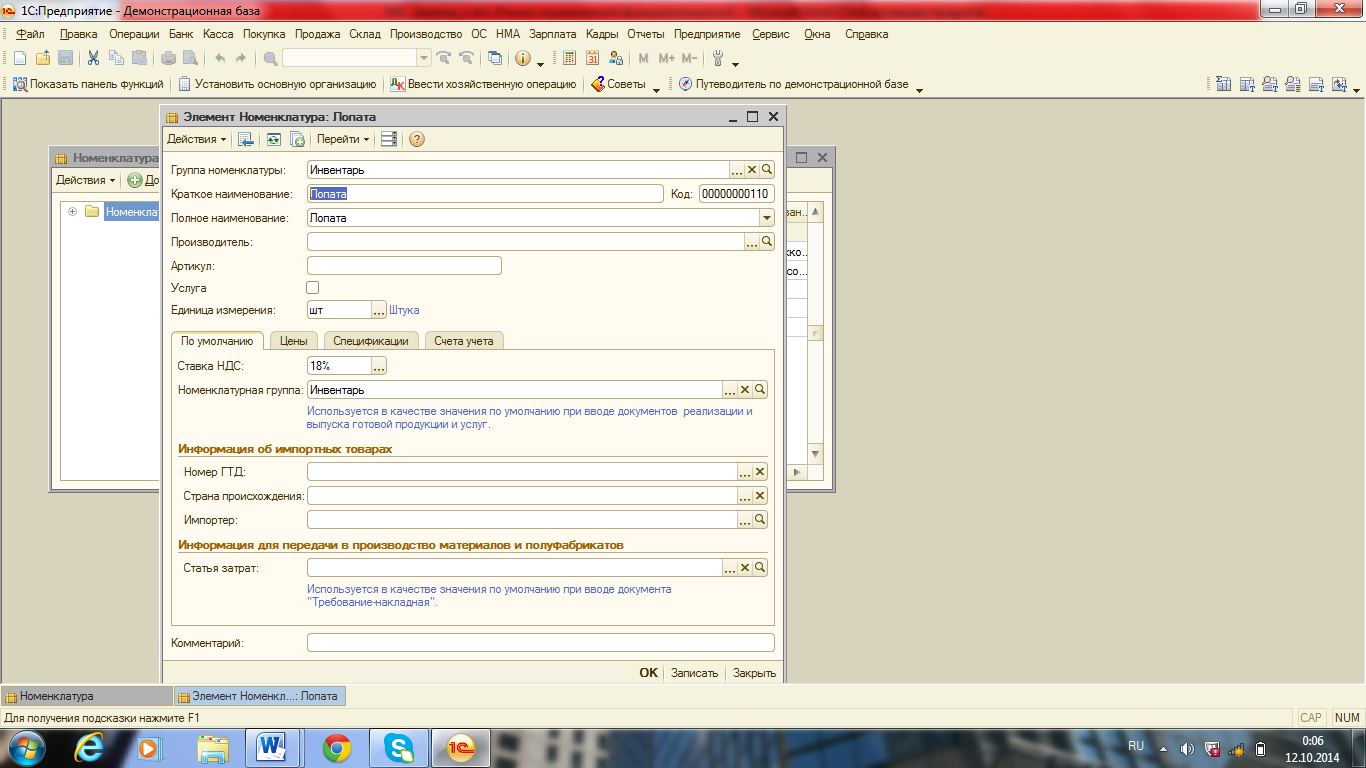
Task: Clear the Статья затрат field with X
Action: point(745,568)
